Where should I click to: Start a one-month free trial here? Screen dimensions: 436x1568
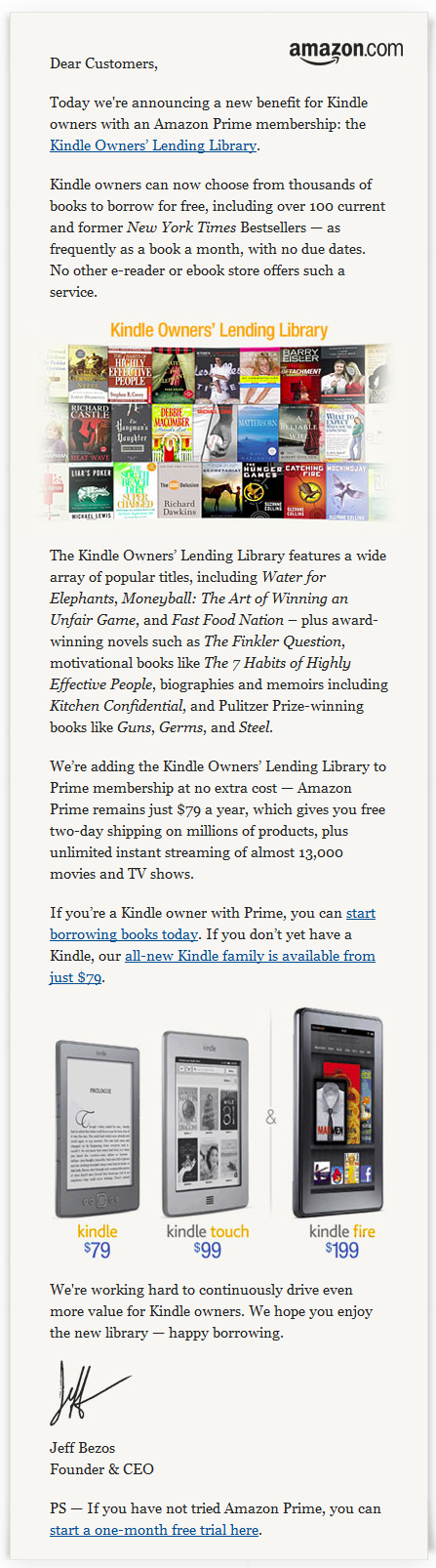[x=154, y=1530]
